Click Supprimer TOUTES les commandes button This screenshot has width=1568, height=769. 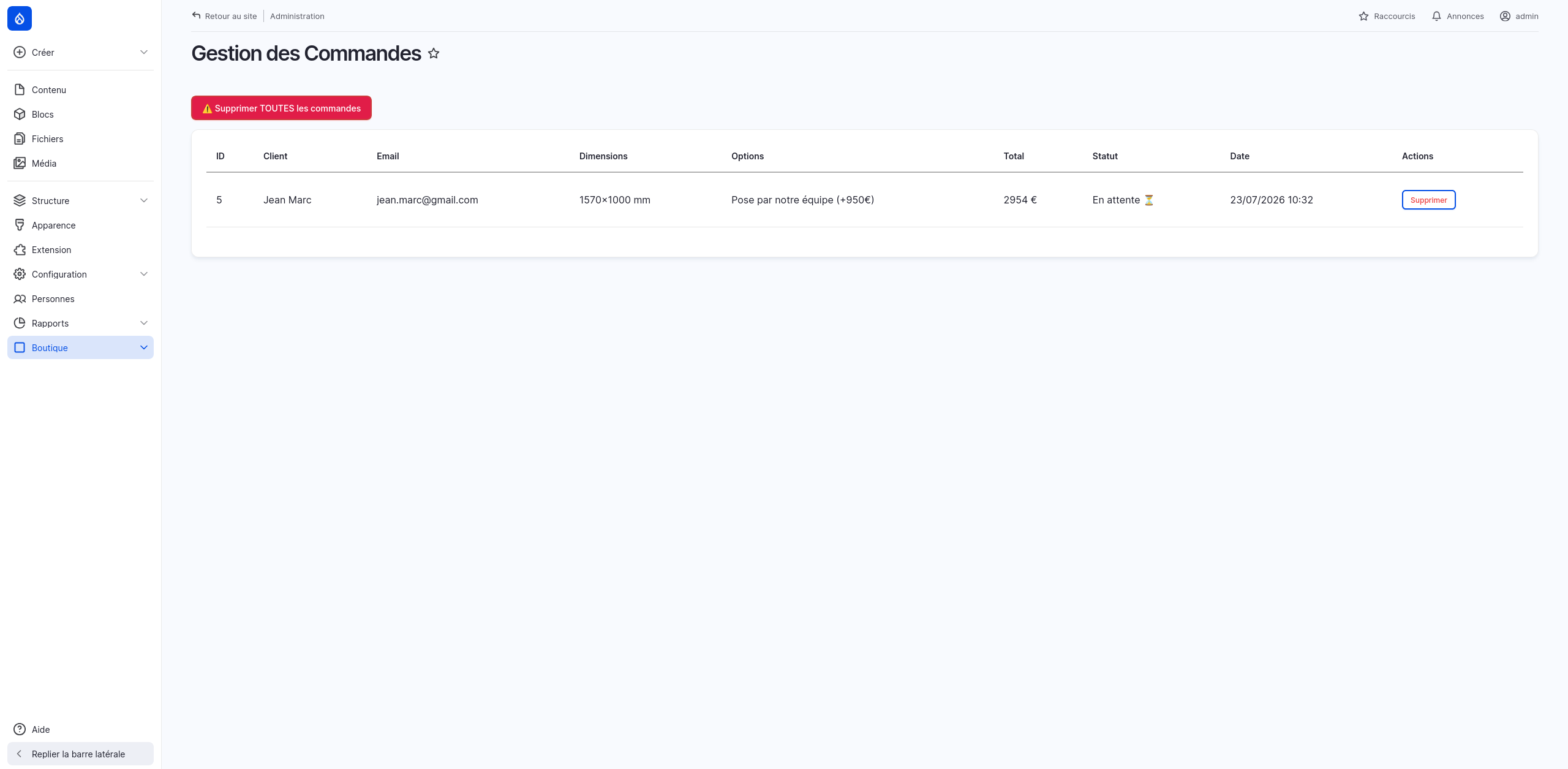281,108
